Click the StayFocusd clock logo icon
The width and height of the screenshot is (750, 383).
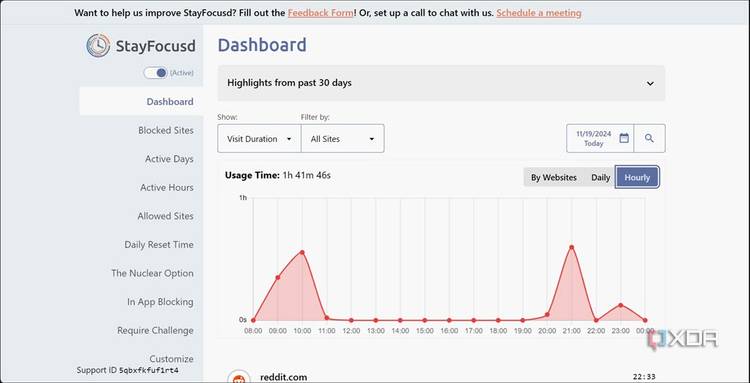(98, 46)
